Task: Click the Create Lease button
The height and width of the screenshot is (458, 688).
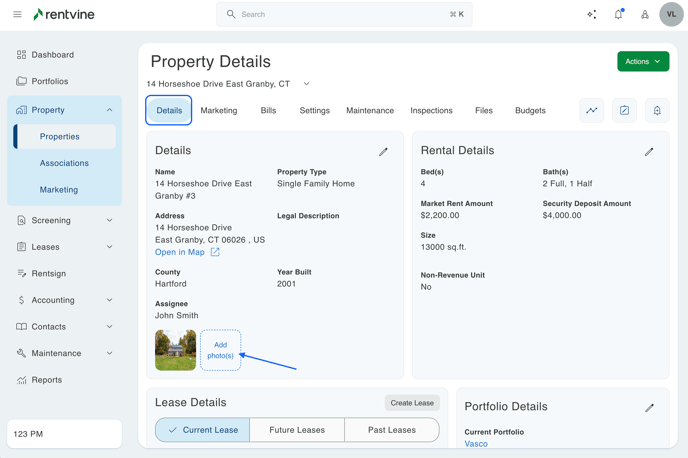Action: 412,403
